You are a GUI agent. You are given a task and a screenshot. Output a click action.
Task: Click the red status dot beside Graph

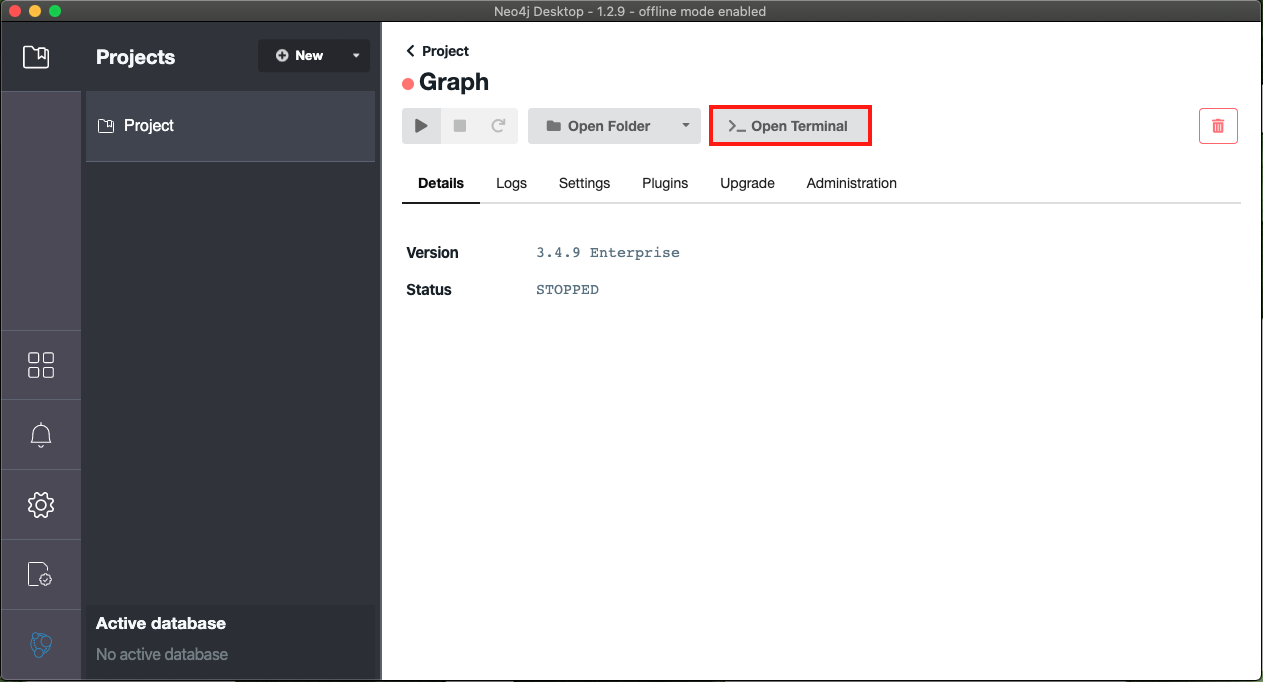[408, 84]
